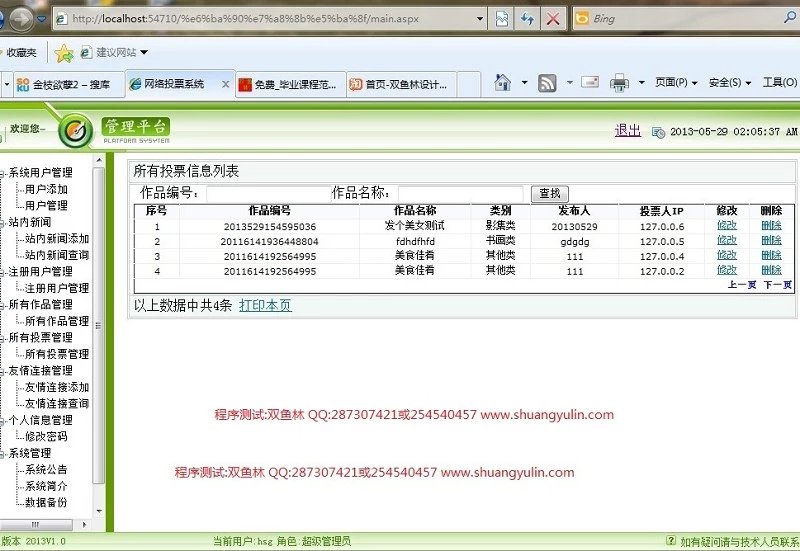
Task: Click the 退出 logout link
Action: click(628, 131)
